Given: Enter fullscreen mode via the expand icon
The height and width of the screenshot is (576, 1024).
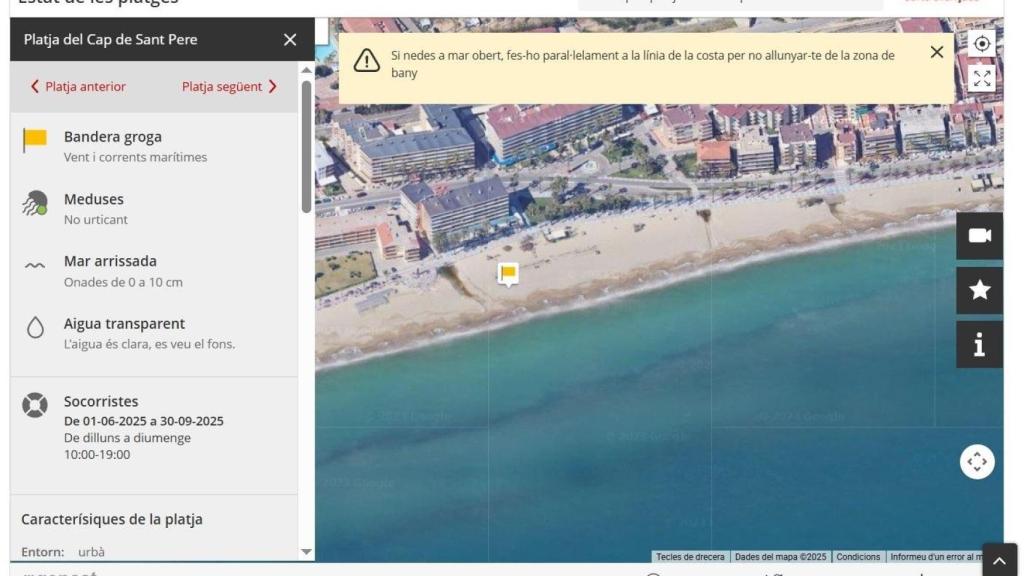Looking at the screenshot, I should coord(981,78).
